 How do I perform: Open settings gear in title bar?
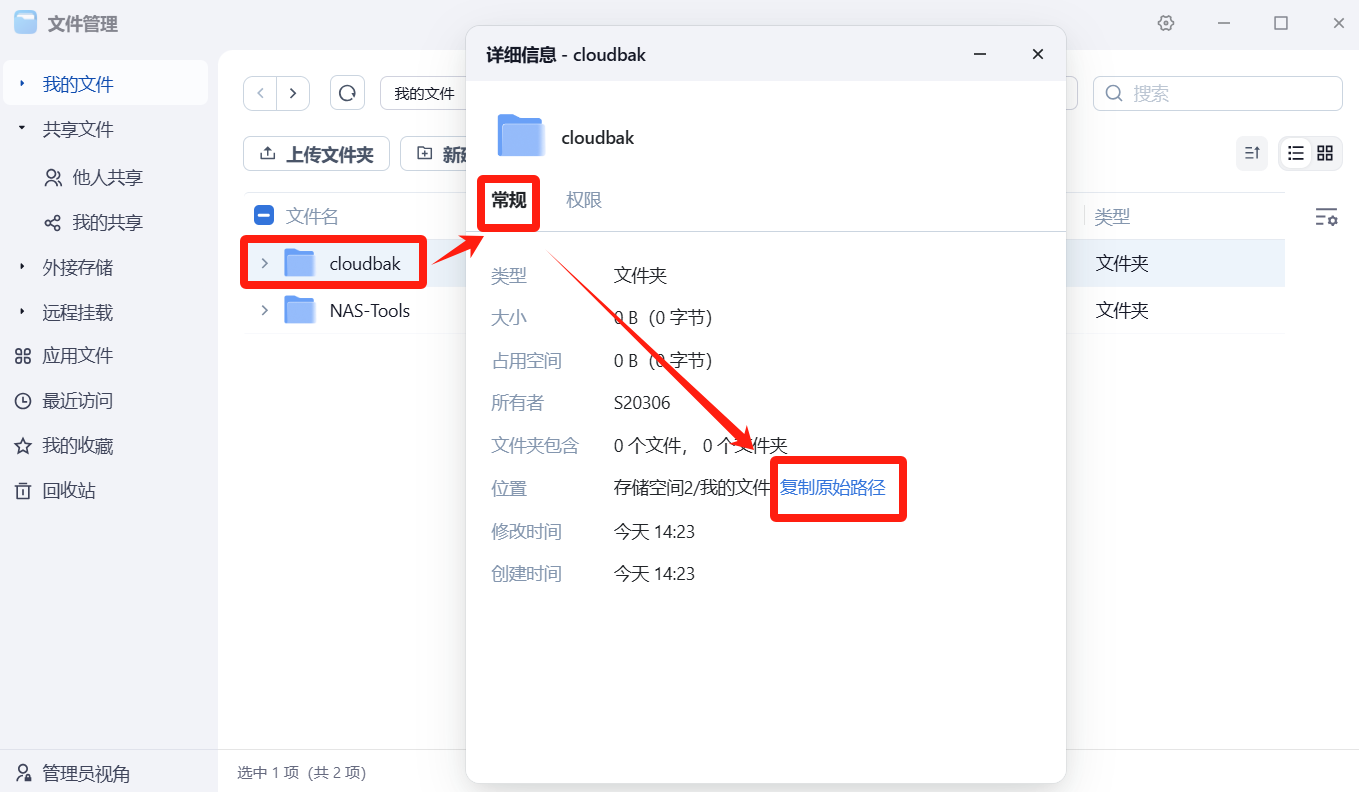tap(1165, 24)
